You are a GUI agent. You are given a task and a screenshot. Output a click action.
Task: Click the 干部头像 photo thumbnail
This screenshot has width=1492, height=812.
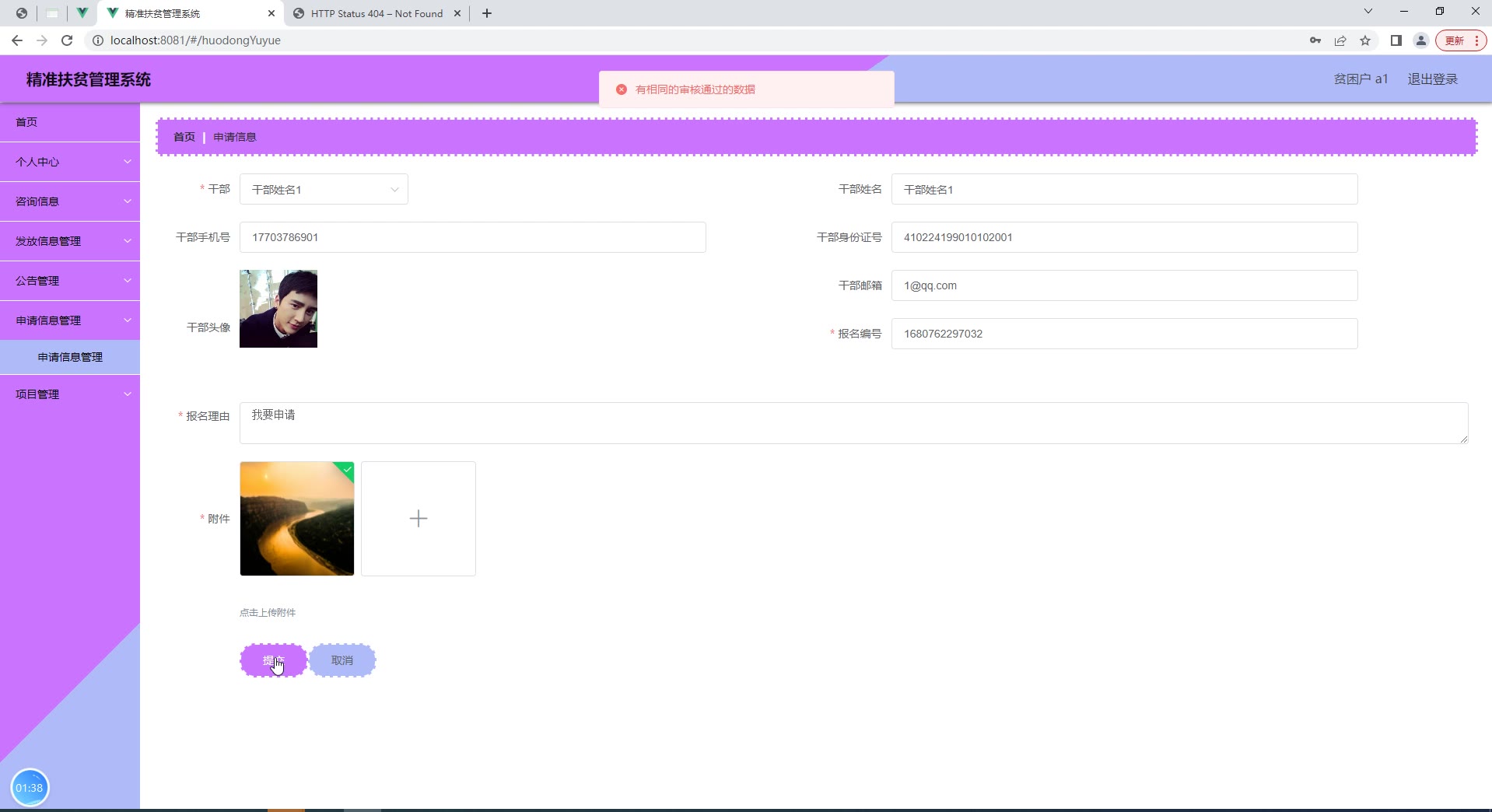pyautogui.click(x=278, y=309)
